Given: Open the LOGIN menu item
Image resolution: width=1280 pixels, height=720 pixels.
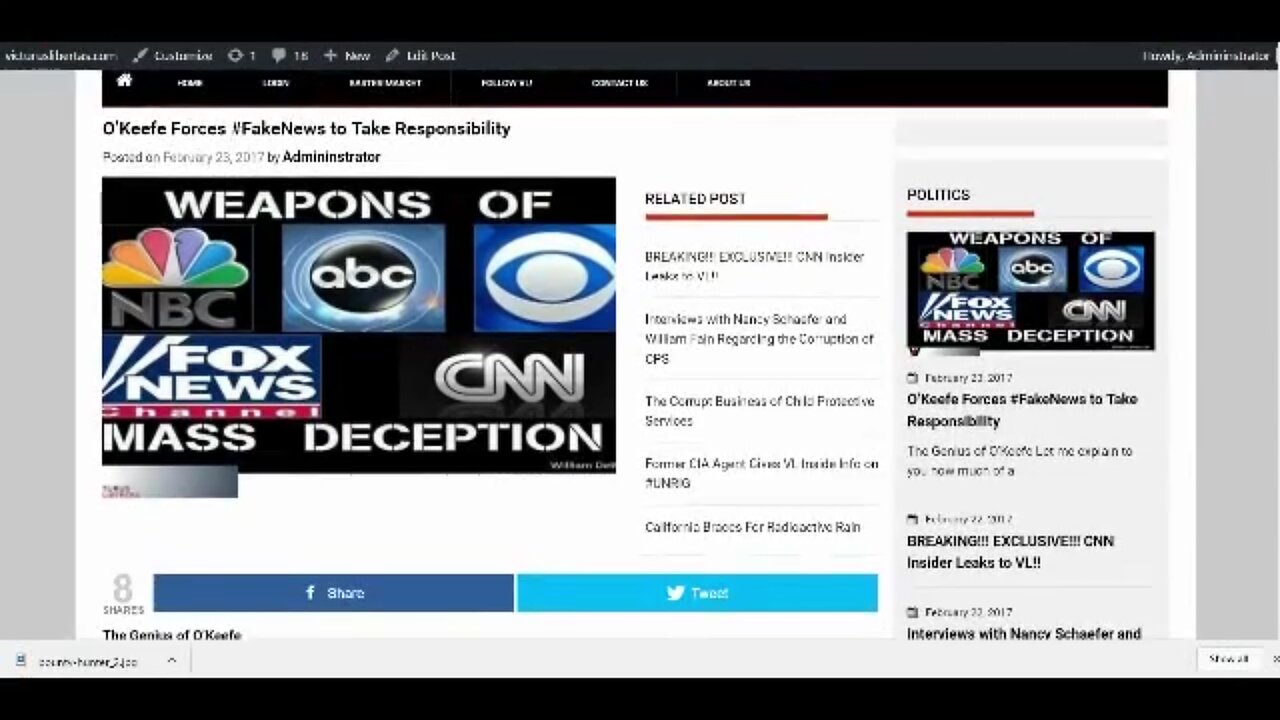Looking at the screenshot, I should click(x=276, y=83).
